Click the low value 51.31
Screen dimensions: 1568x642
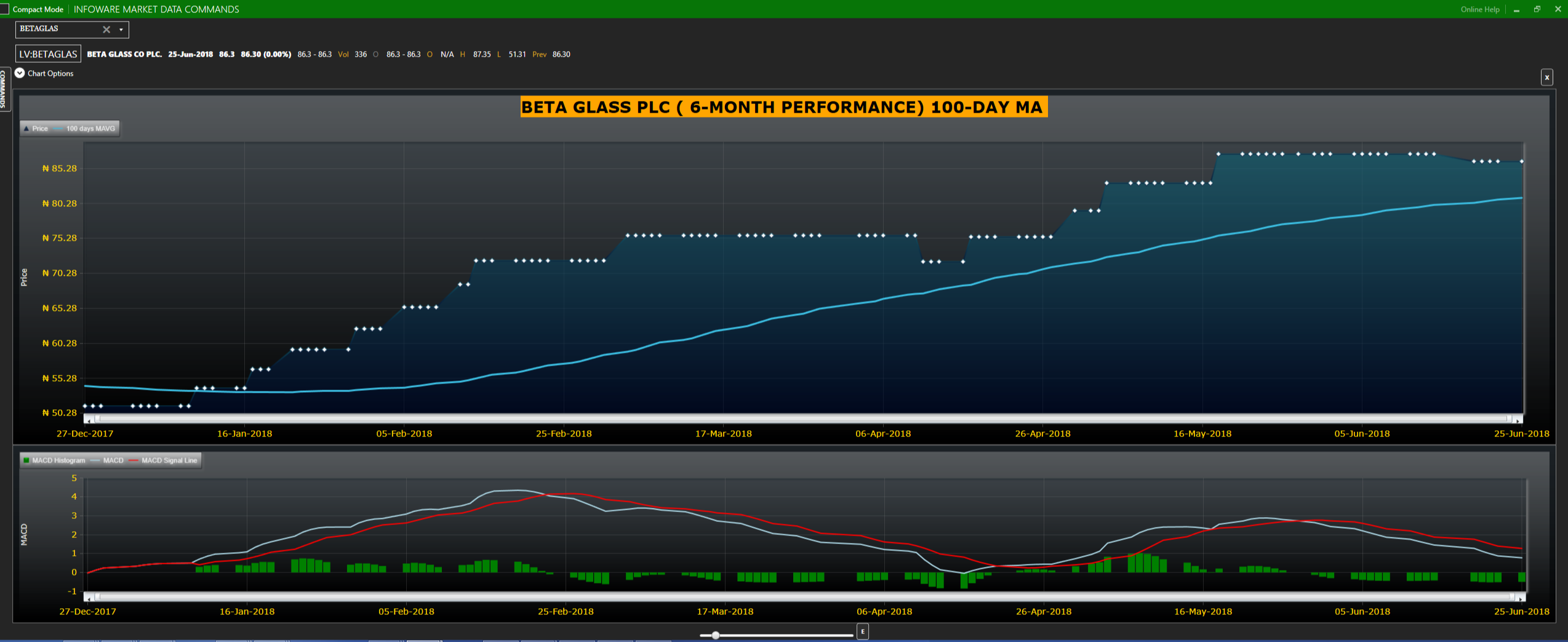(x=517, y=54)
